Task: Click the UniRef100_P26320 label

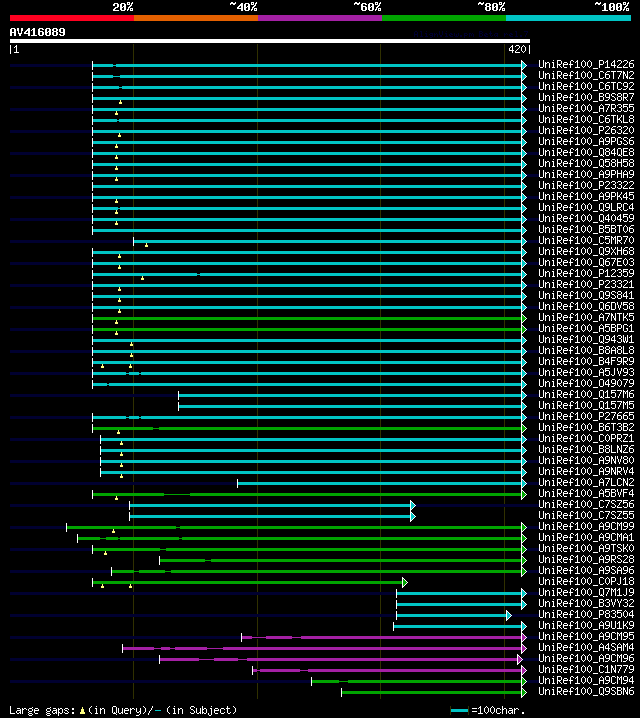Action: [586, 130]
